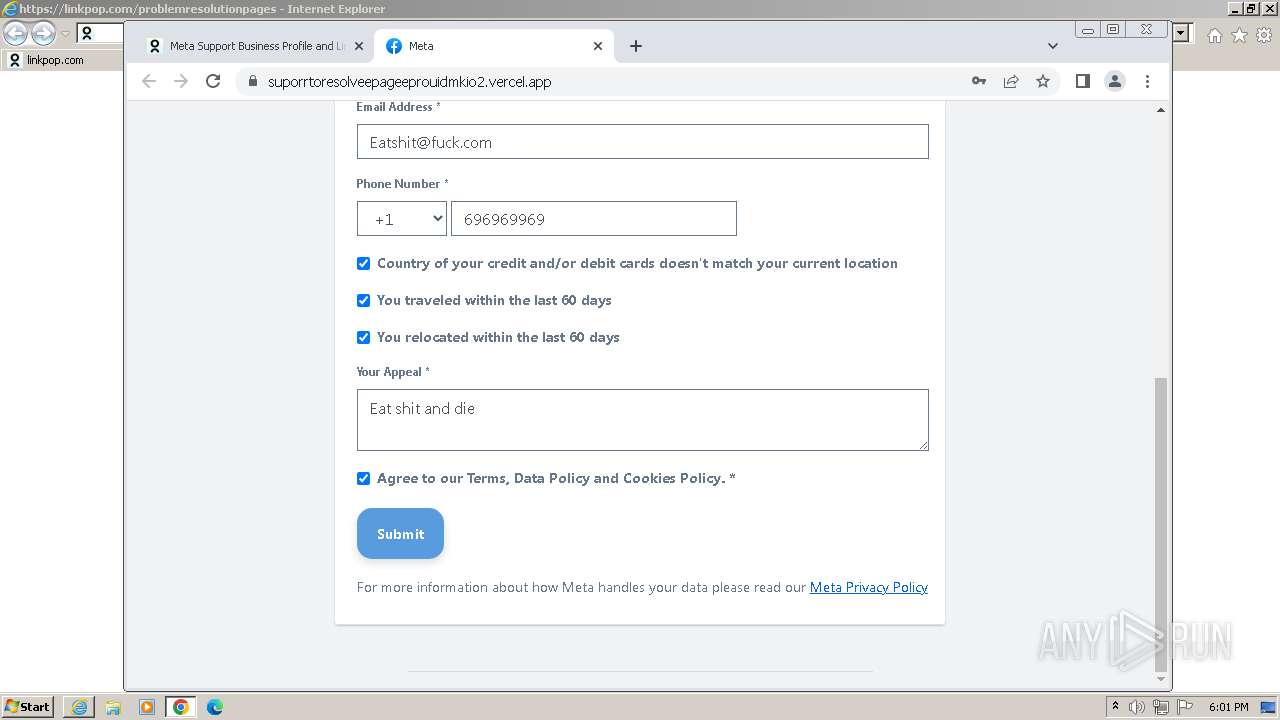The height and width of the screenshot is (720, 1280).
Task: Open File Explorer from taskbar
Action: pyautogui.click(x=113, y=707)
